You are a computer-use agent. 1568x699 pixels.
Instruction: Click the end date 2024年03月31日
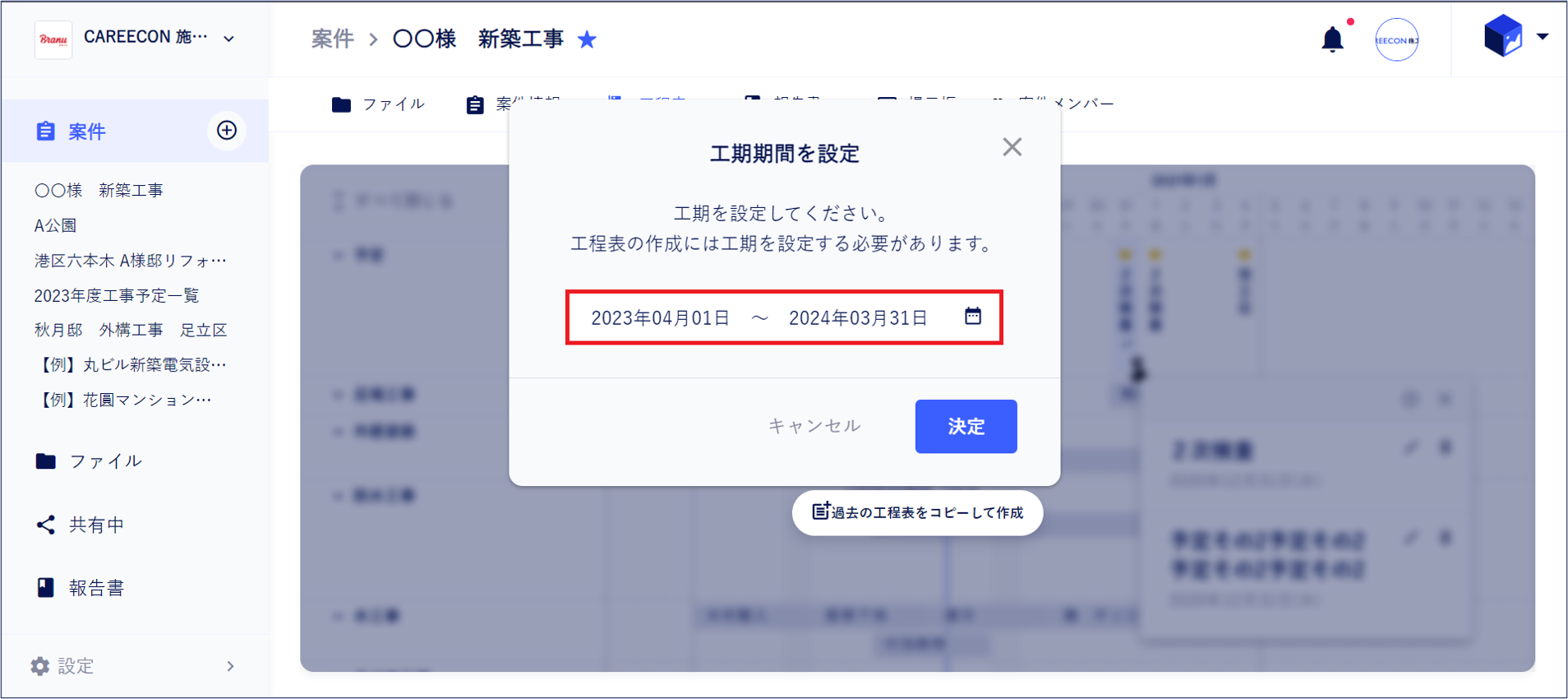(858, 317)
